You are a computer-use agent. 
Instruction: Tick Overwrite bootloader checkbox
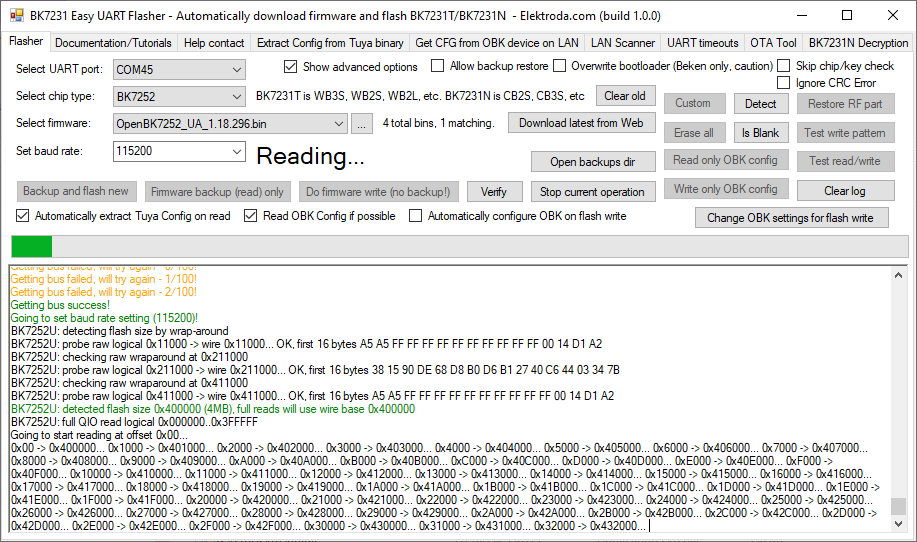pyautogui.click(x=560, y=65)
